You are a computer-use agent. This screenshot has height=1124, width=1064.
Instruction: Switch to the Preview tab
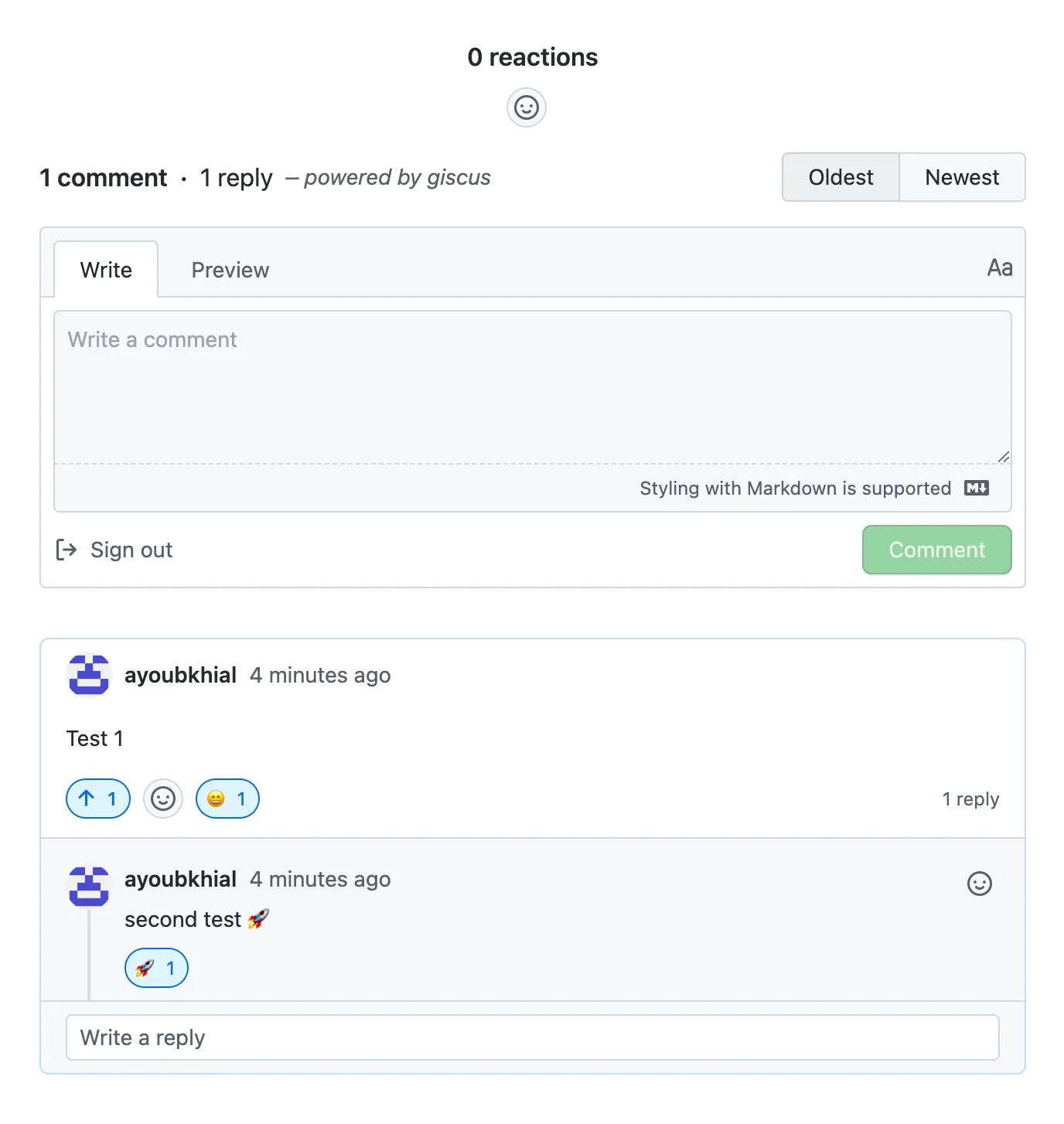click(x=230, y=270)
